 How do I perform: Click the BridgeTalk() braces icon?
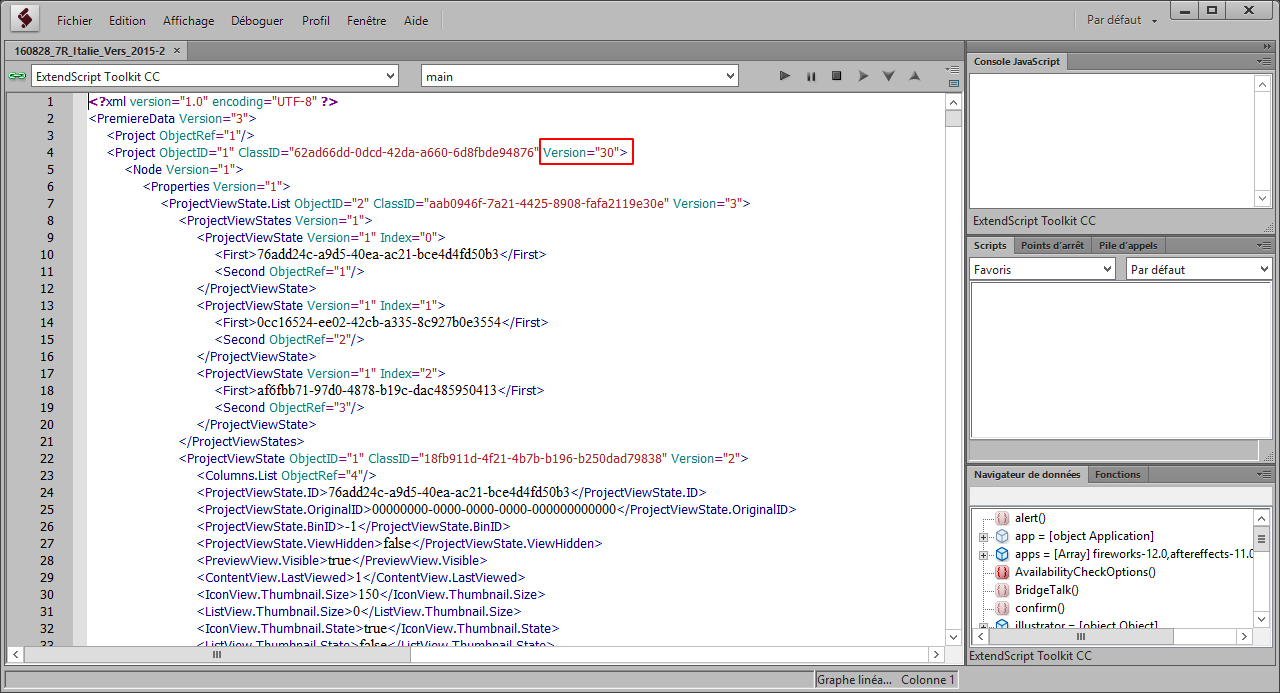(x=1002, y=590)
